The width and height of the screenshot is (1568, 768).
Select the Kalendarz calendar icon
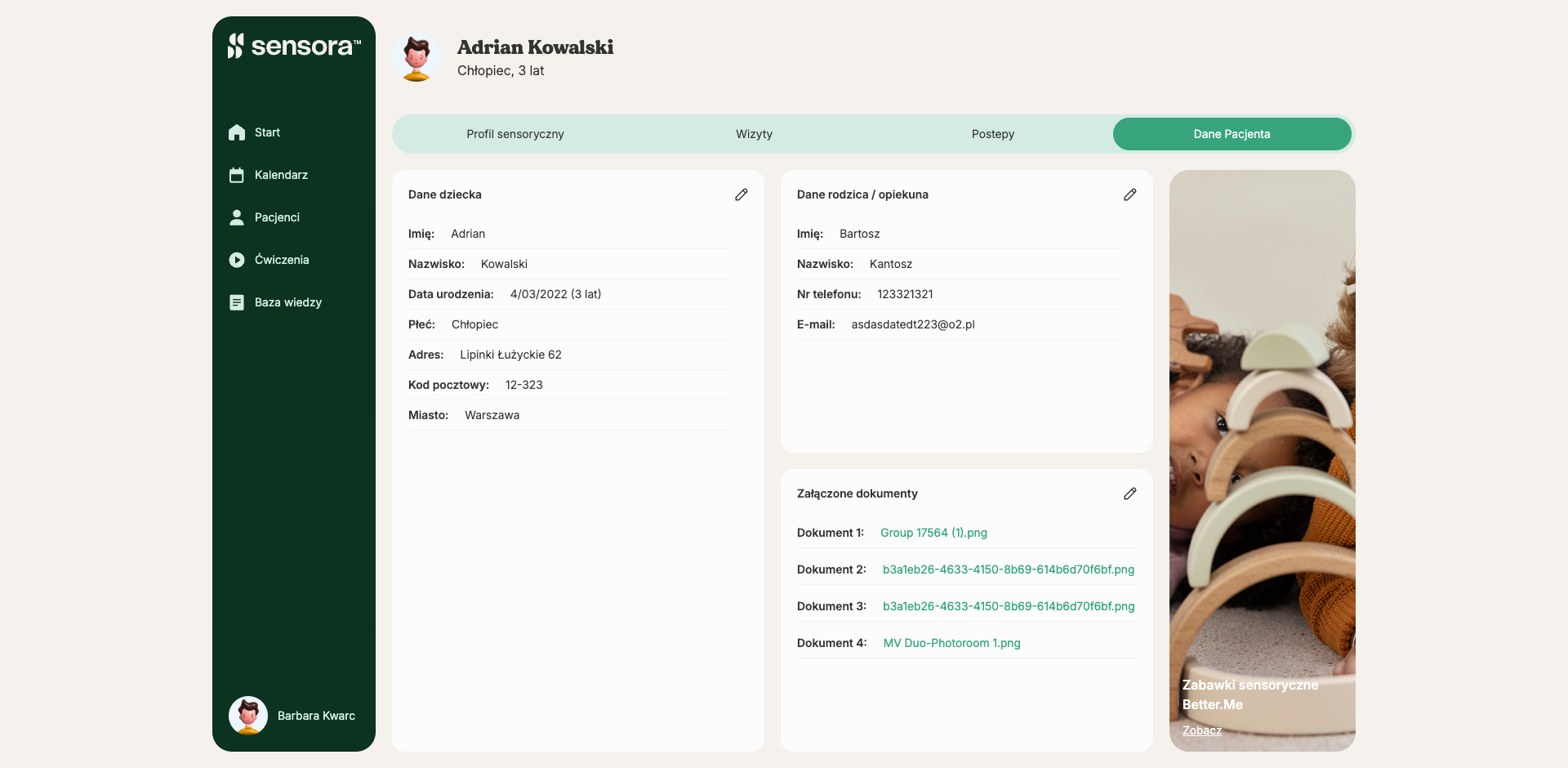click(x=237, y=175)
